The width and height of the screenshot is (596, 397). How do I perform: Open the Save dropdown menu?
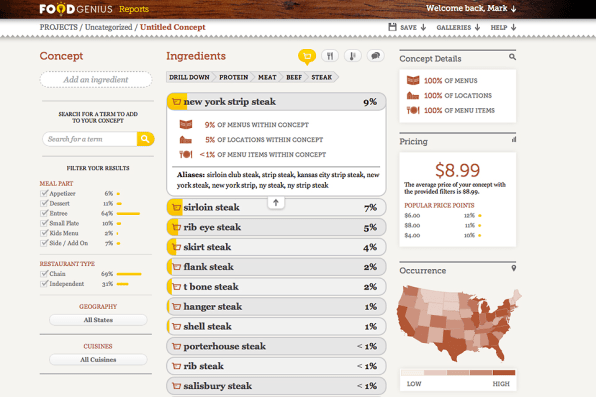pos(407,27)
